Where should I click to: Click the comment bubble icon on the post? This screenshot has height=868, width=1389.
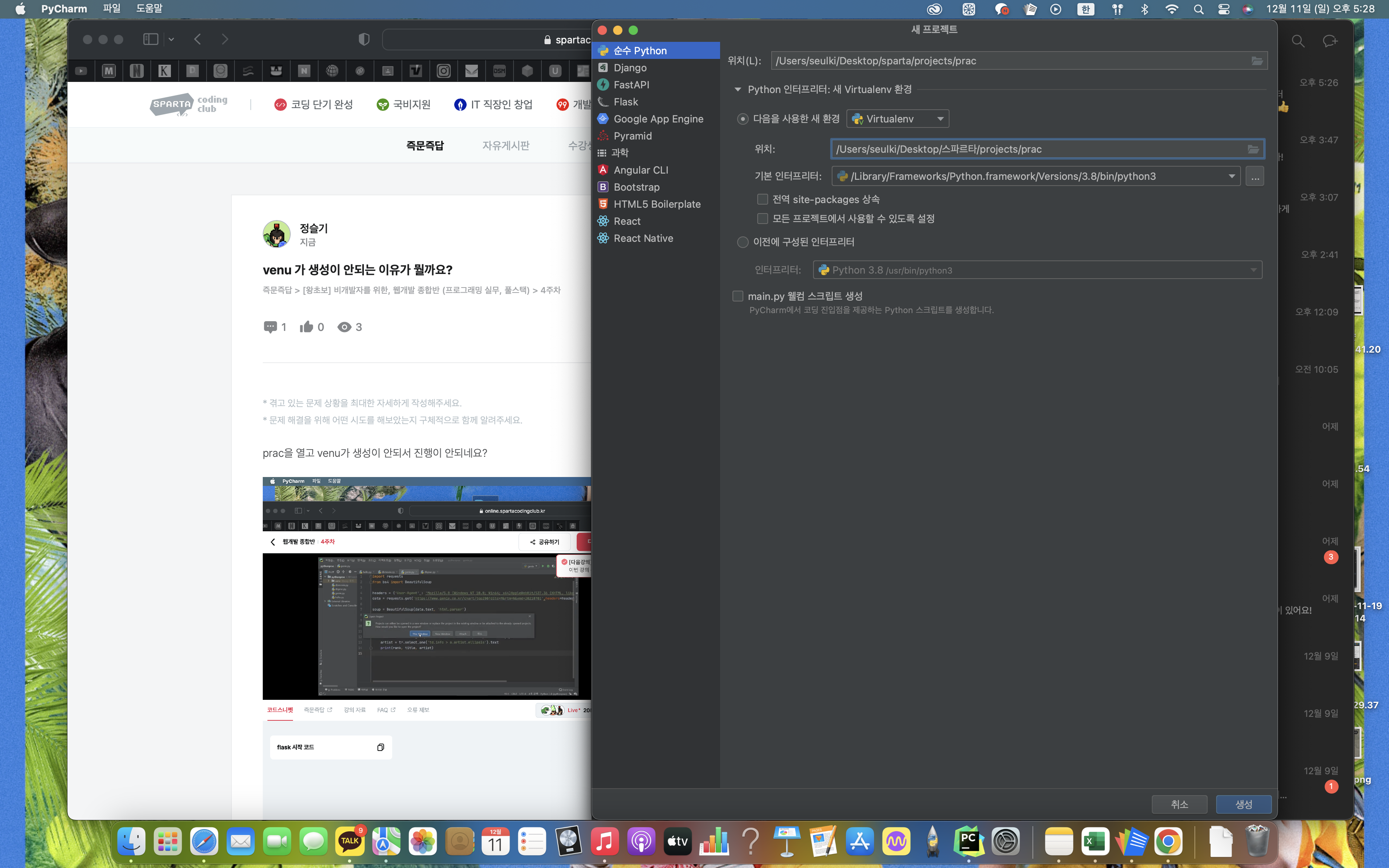tap(270, 327)
